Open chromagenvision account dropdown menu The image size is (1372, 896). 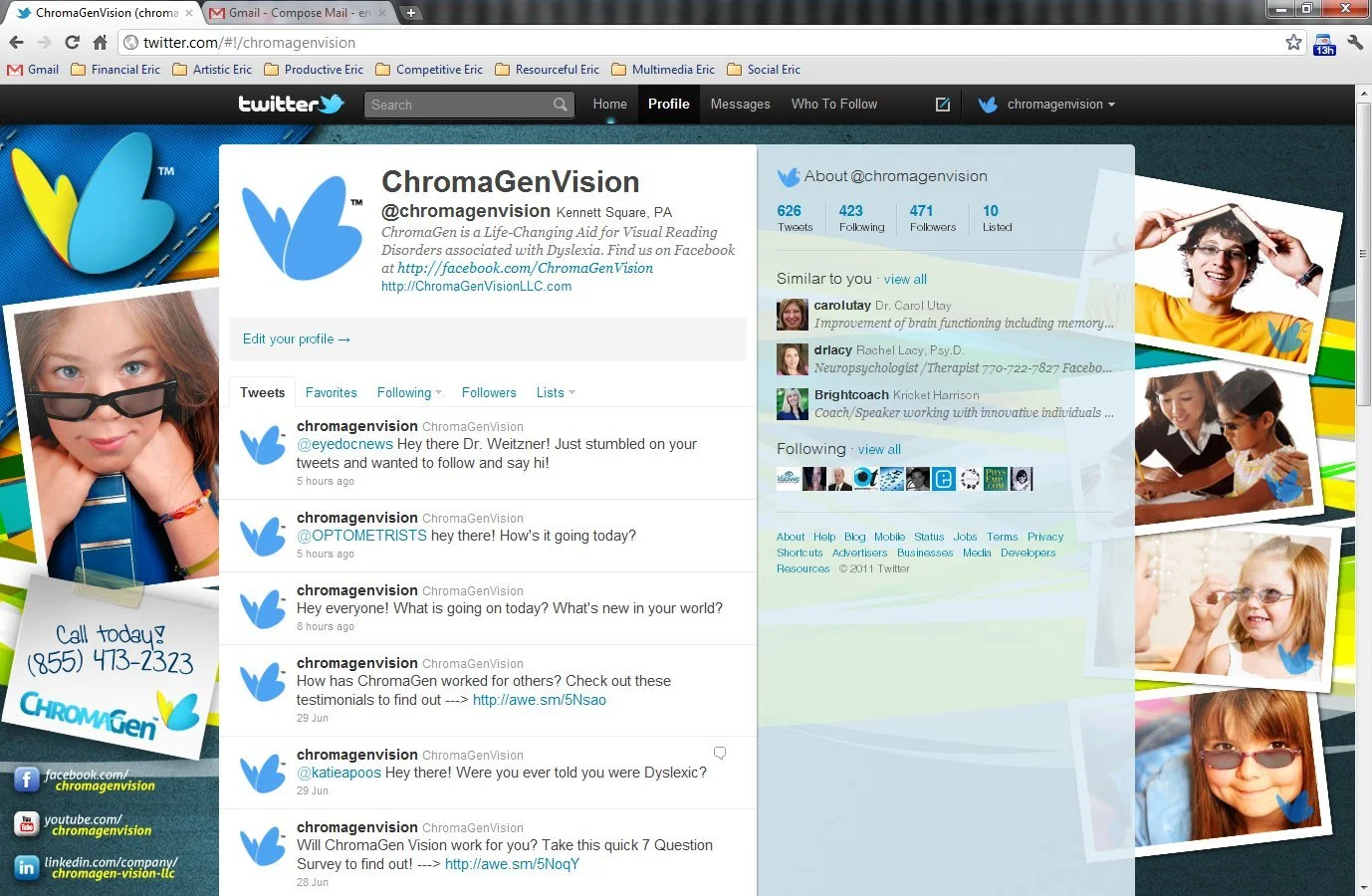1047,105
